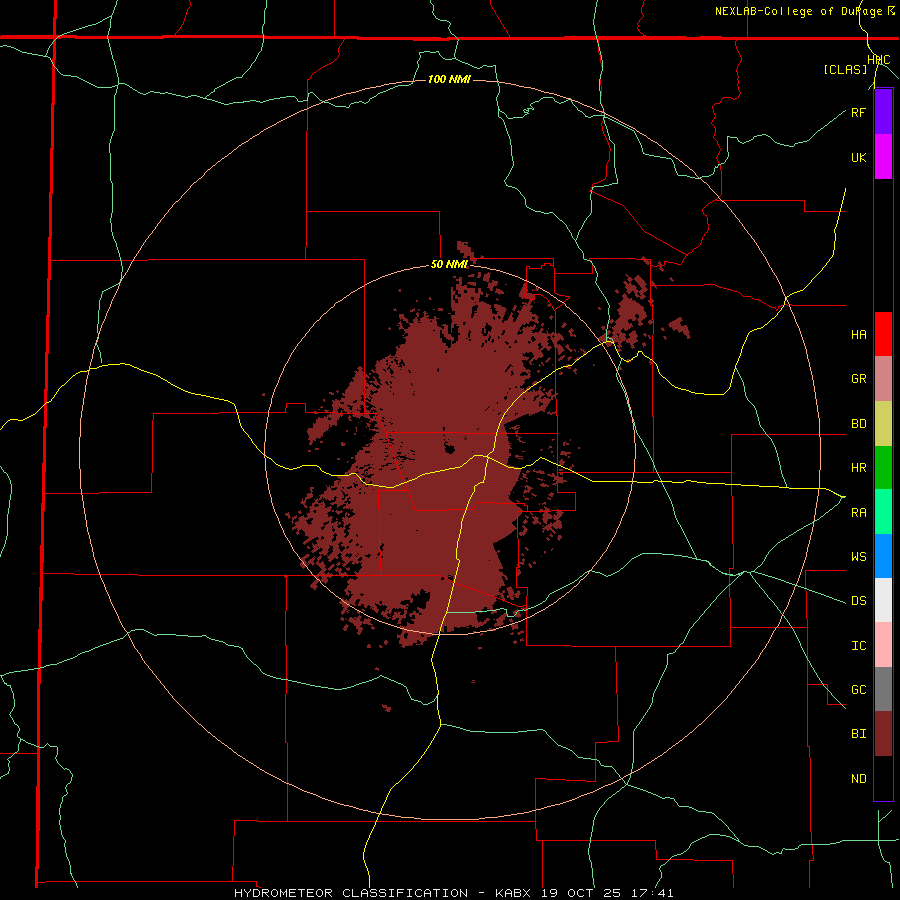The width and height of the screenshot is (900, 900).
Task: Click the BI legend label
Action: [x=858, y=734]
